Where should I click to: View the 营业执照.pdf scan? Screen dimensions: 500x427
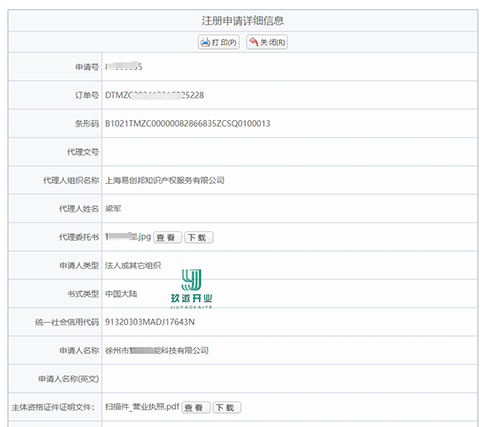pos(196,407)
